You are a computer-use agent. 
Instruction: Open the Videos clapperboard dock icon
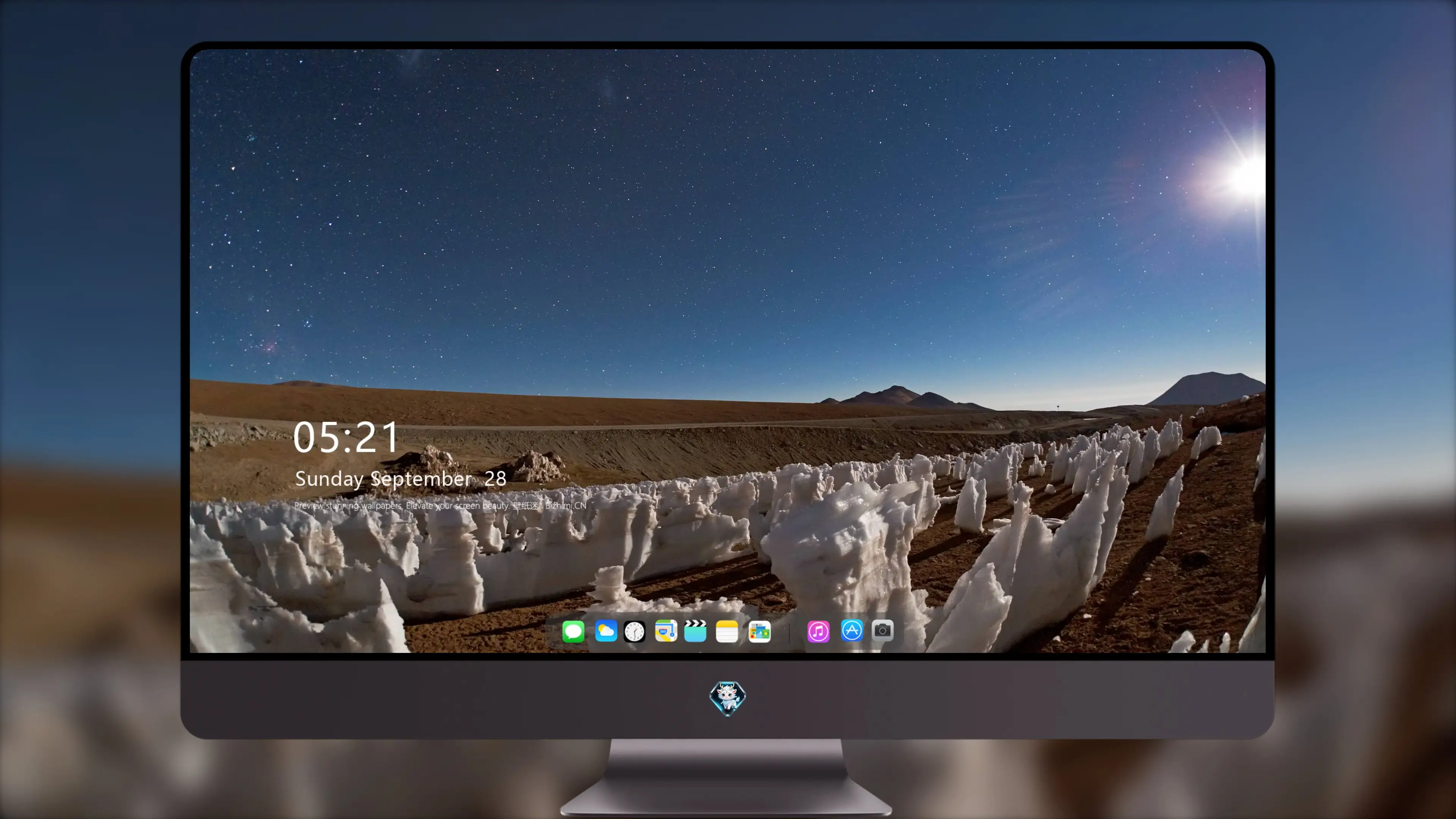point(695,631)
